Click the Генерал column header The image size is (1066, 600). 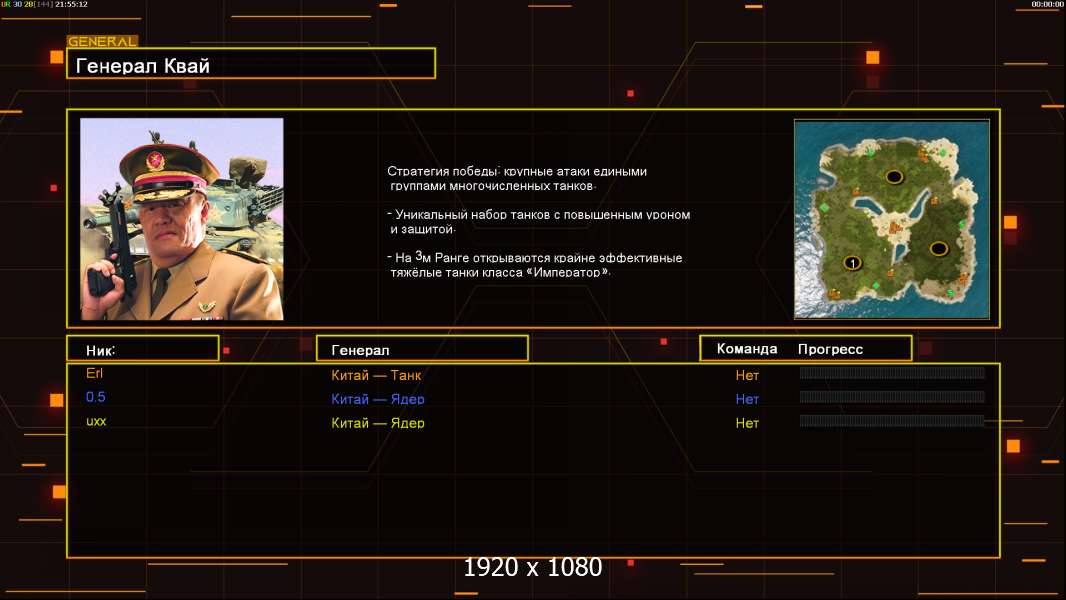(x=421, y=349)
